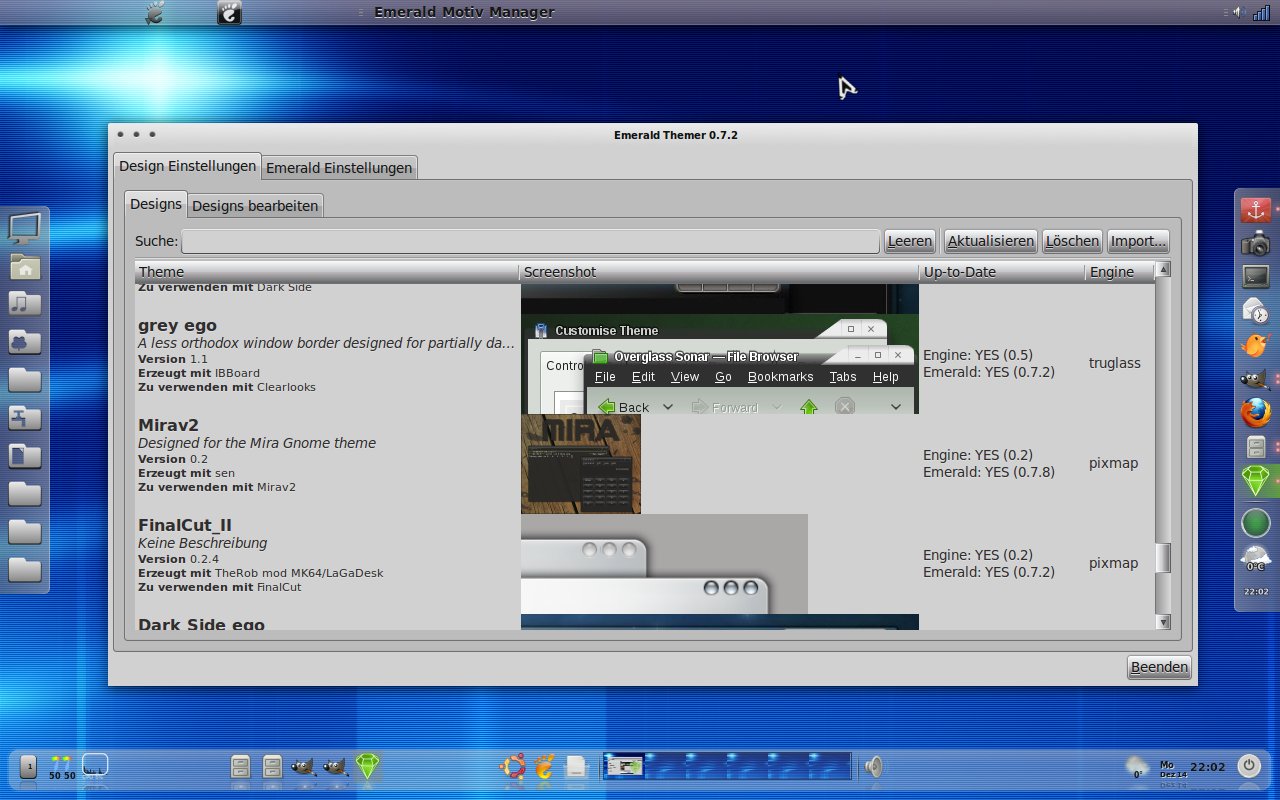The width and height of the screenshot is (1280, 800).
Task: Click the truglass engine cell
Action: [1115, 364]
